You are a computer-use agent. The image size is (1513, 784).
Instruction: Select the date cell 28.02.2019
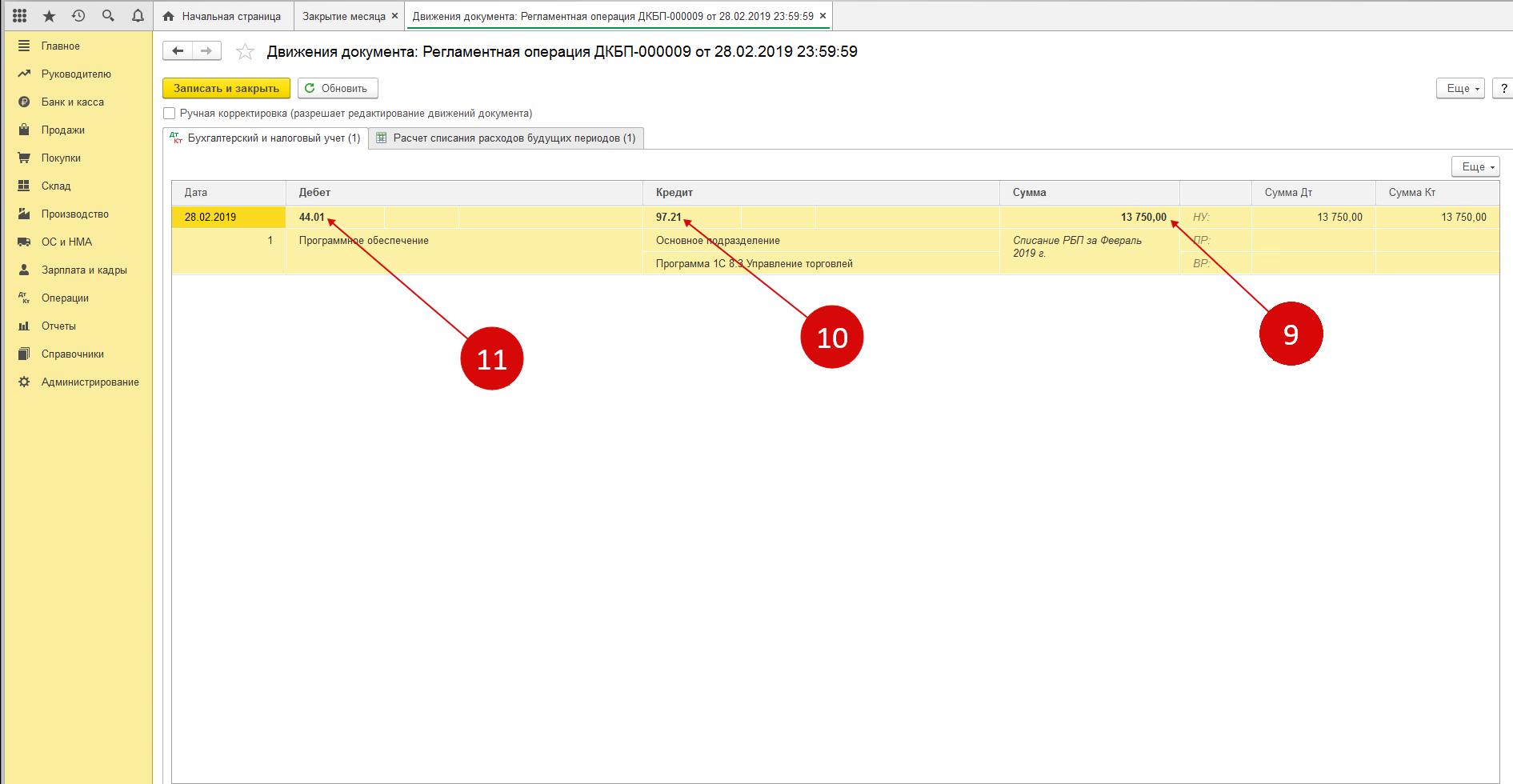pyautogui.click(x=229, y=217)
